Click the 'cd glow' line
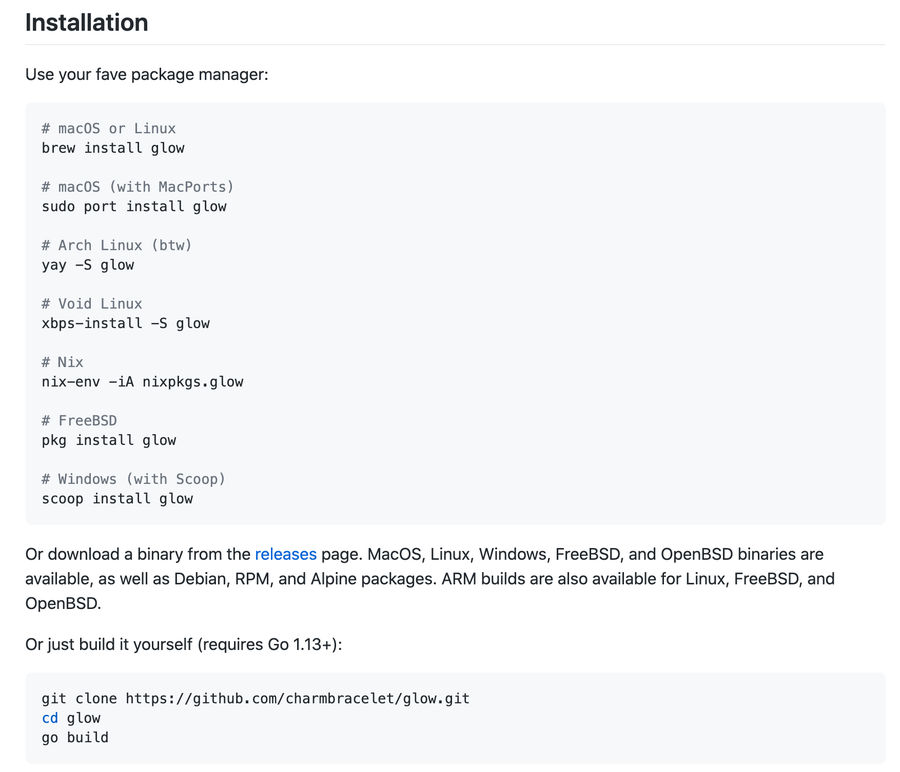 coord(71,718)
